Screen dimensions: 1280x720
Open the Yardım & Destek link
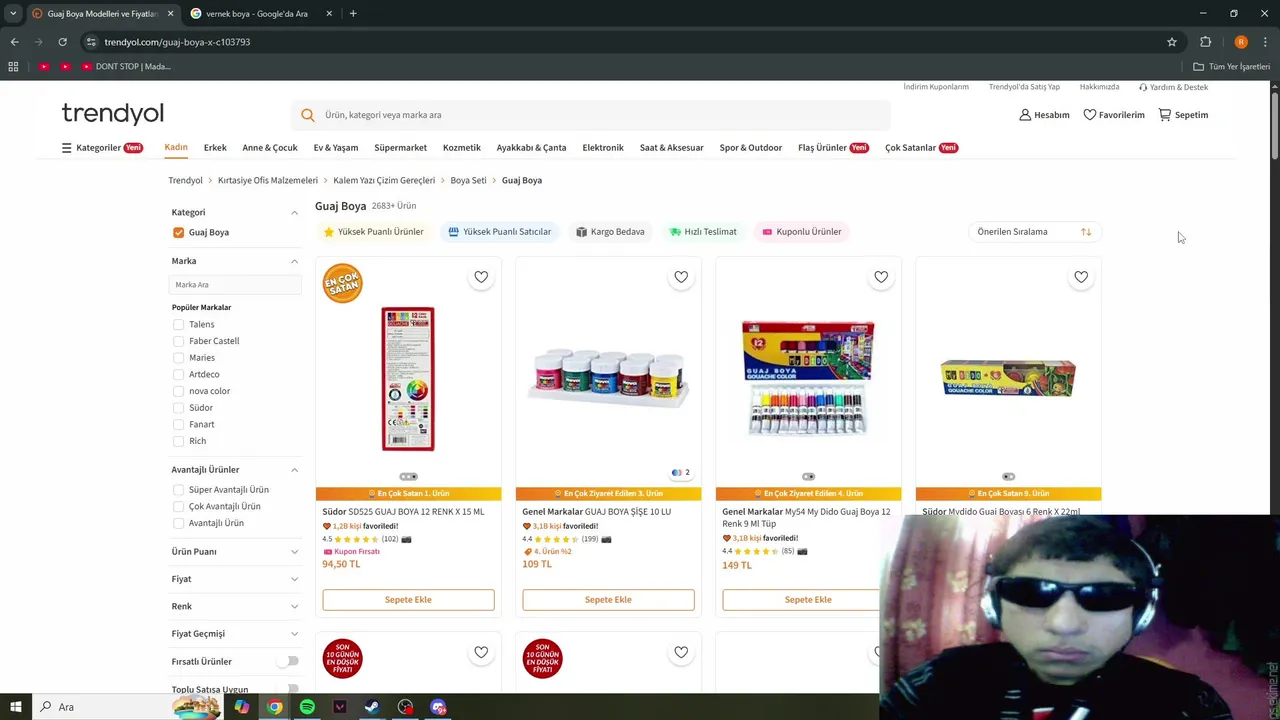tap(1173, 87)
